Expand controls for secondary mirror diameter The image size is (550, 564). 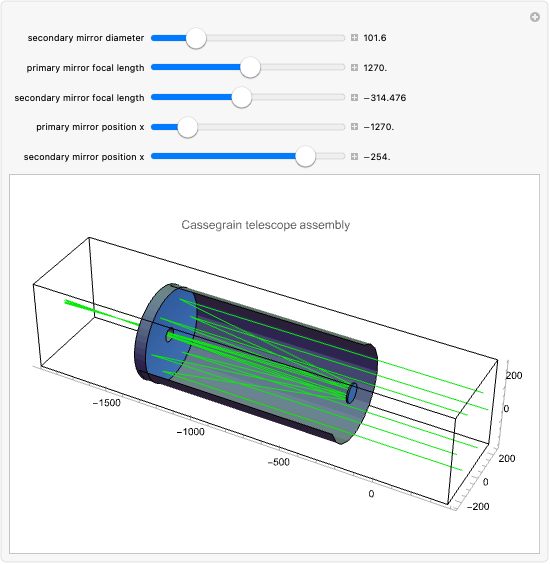(354, 38)
